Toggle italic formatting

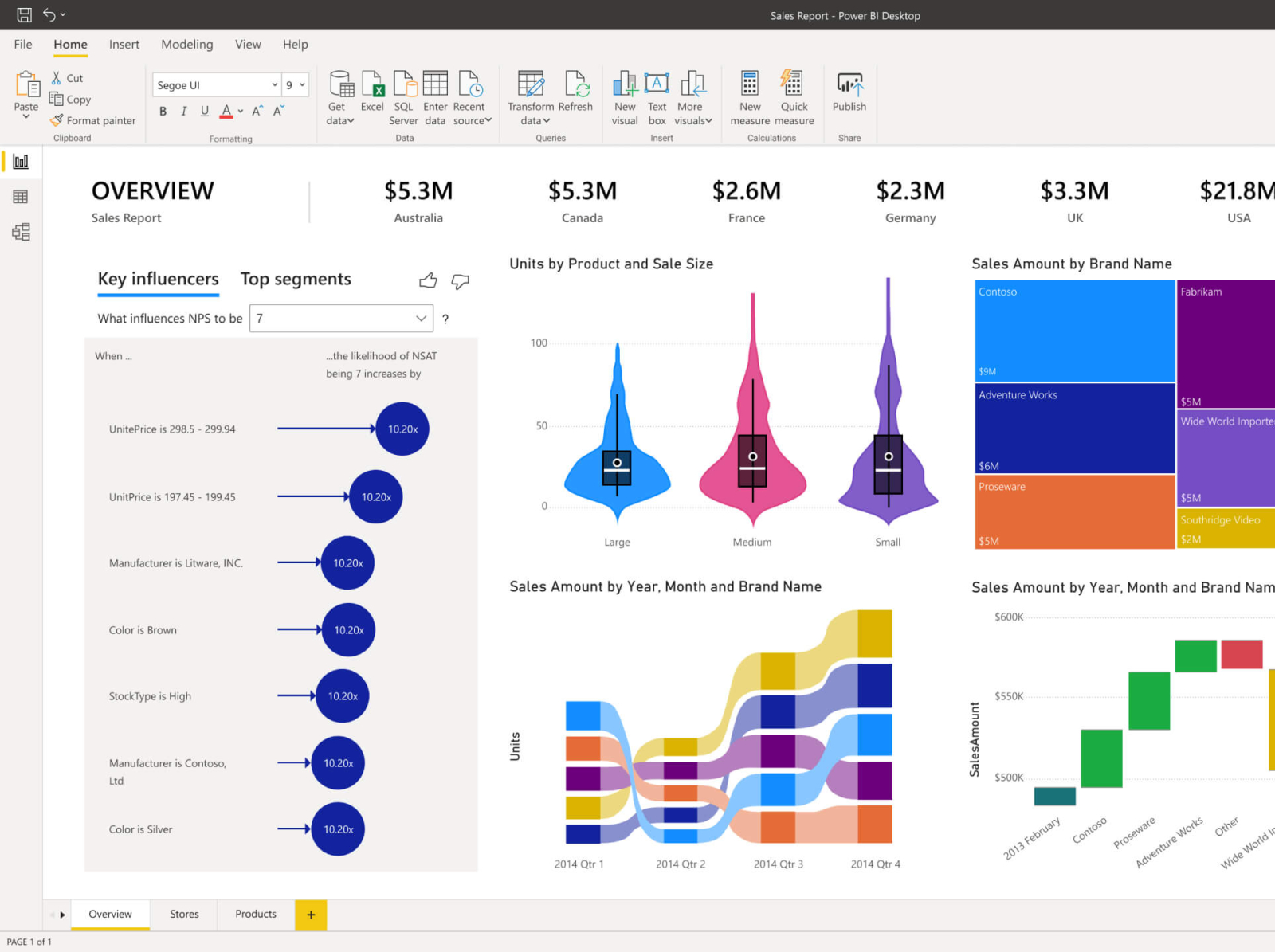pos(183,112)
